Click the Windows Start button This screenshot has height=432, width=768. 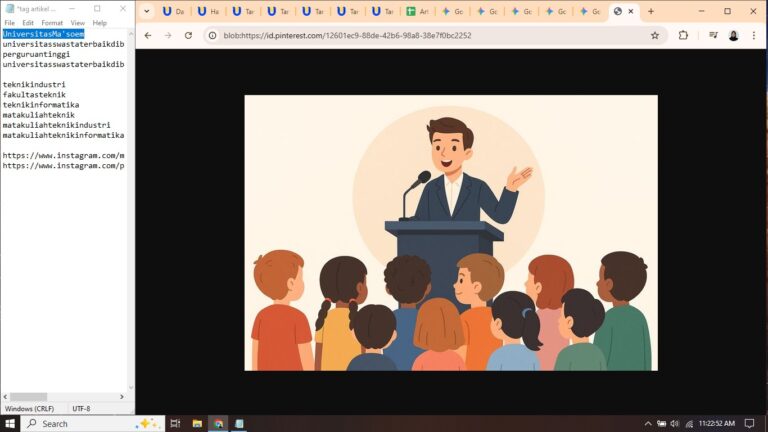tap(10, 424)
